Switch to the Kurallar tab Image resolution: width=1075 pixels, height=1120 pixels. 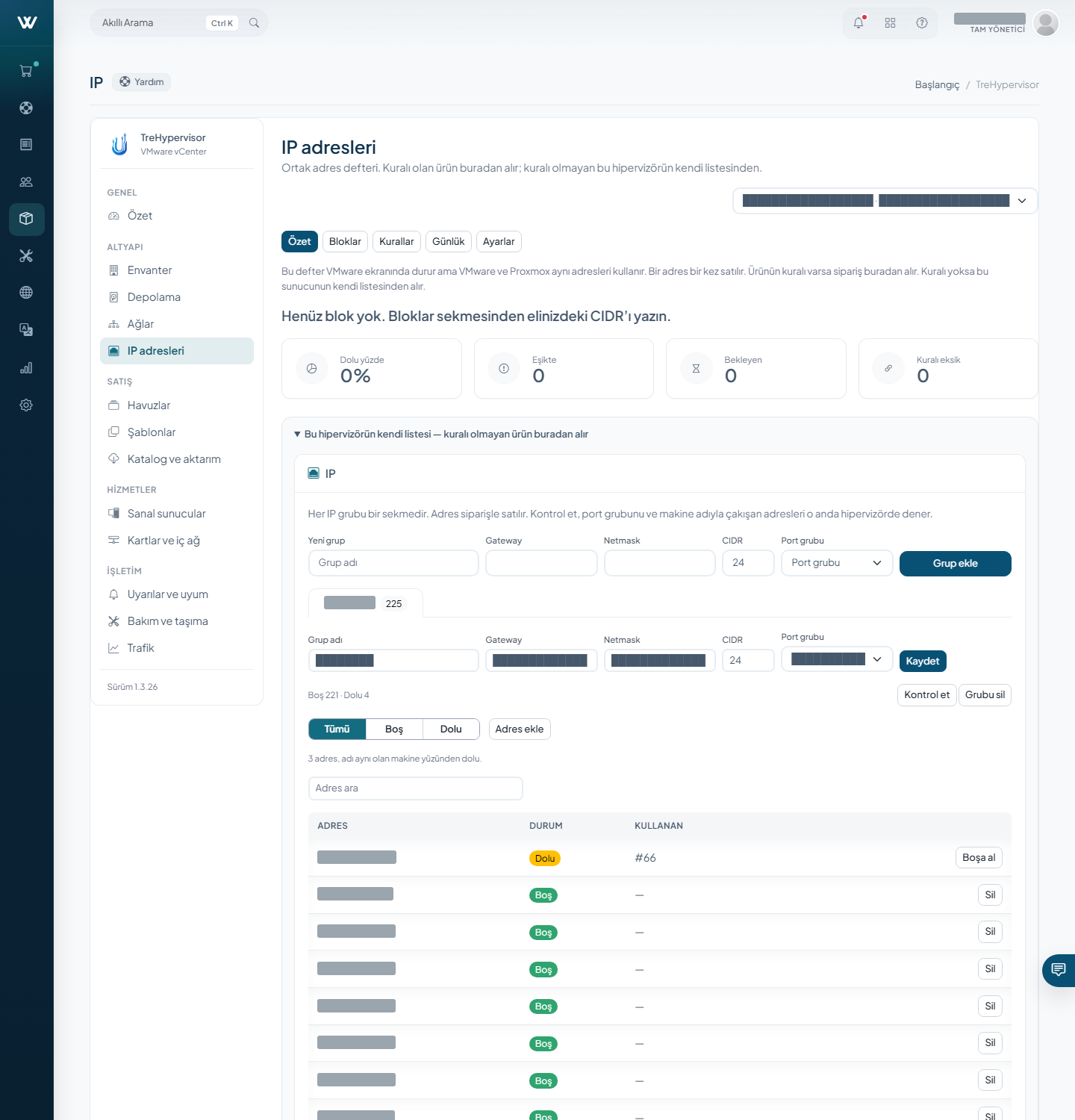click(396, 242)
